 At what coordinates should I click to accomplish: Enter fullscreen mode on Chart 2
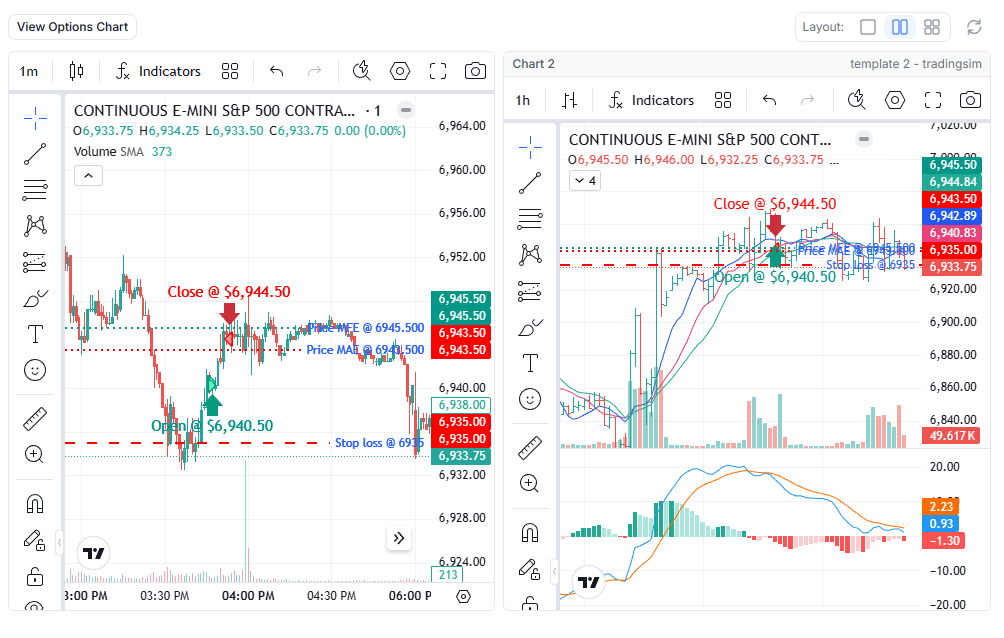click(933, 101)
